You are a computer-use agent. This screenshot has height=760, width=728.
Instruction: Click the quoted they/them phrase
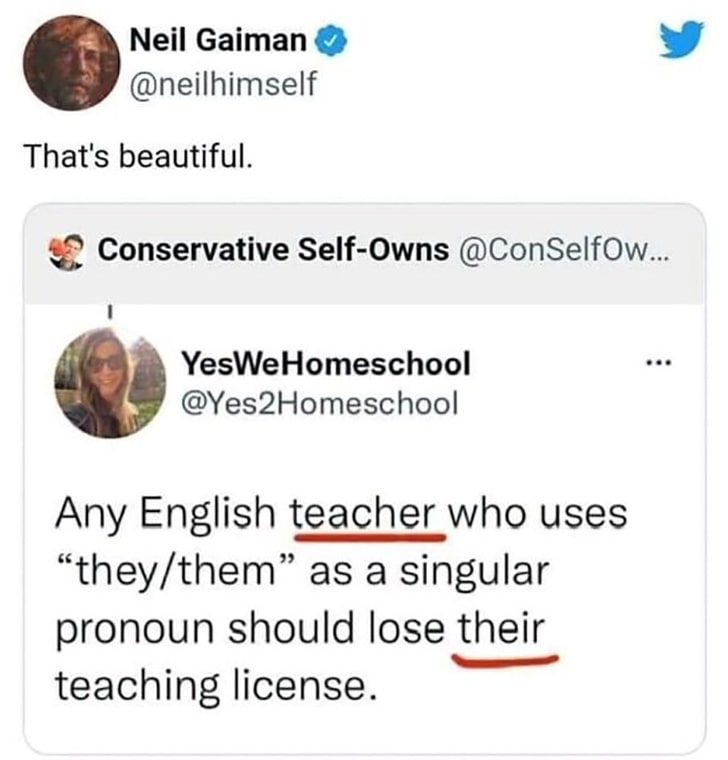175,571
